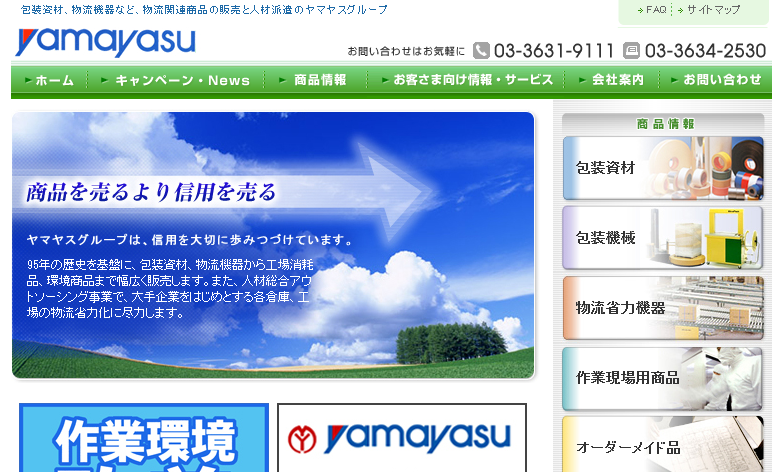Viewport: 781px width, 472px height.
Task: Click the blue-sky hero image
Action: coord(273,245)
